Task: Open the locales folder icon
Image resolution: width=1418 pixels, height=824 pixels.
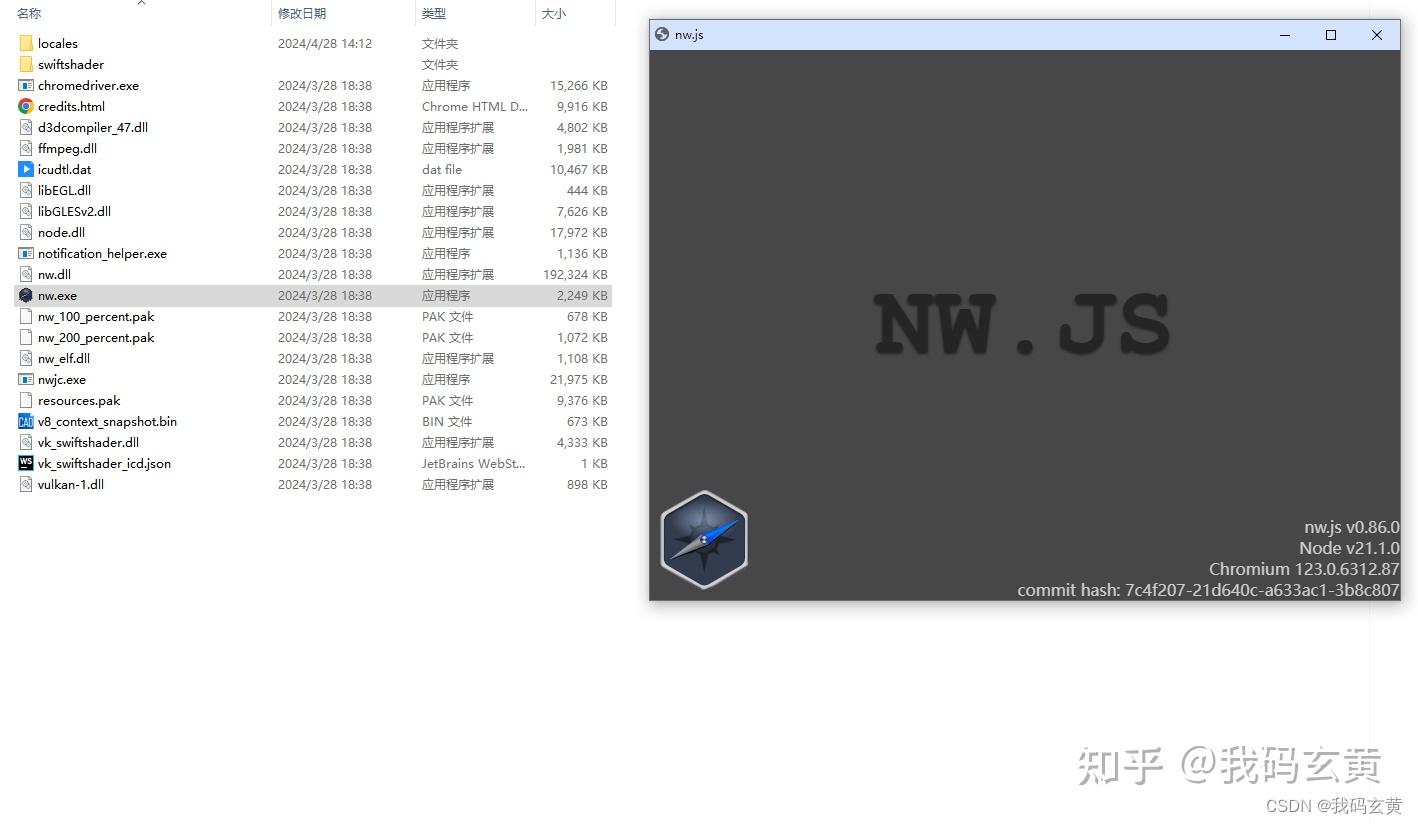Action: (x=25, y=43)
